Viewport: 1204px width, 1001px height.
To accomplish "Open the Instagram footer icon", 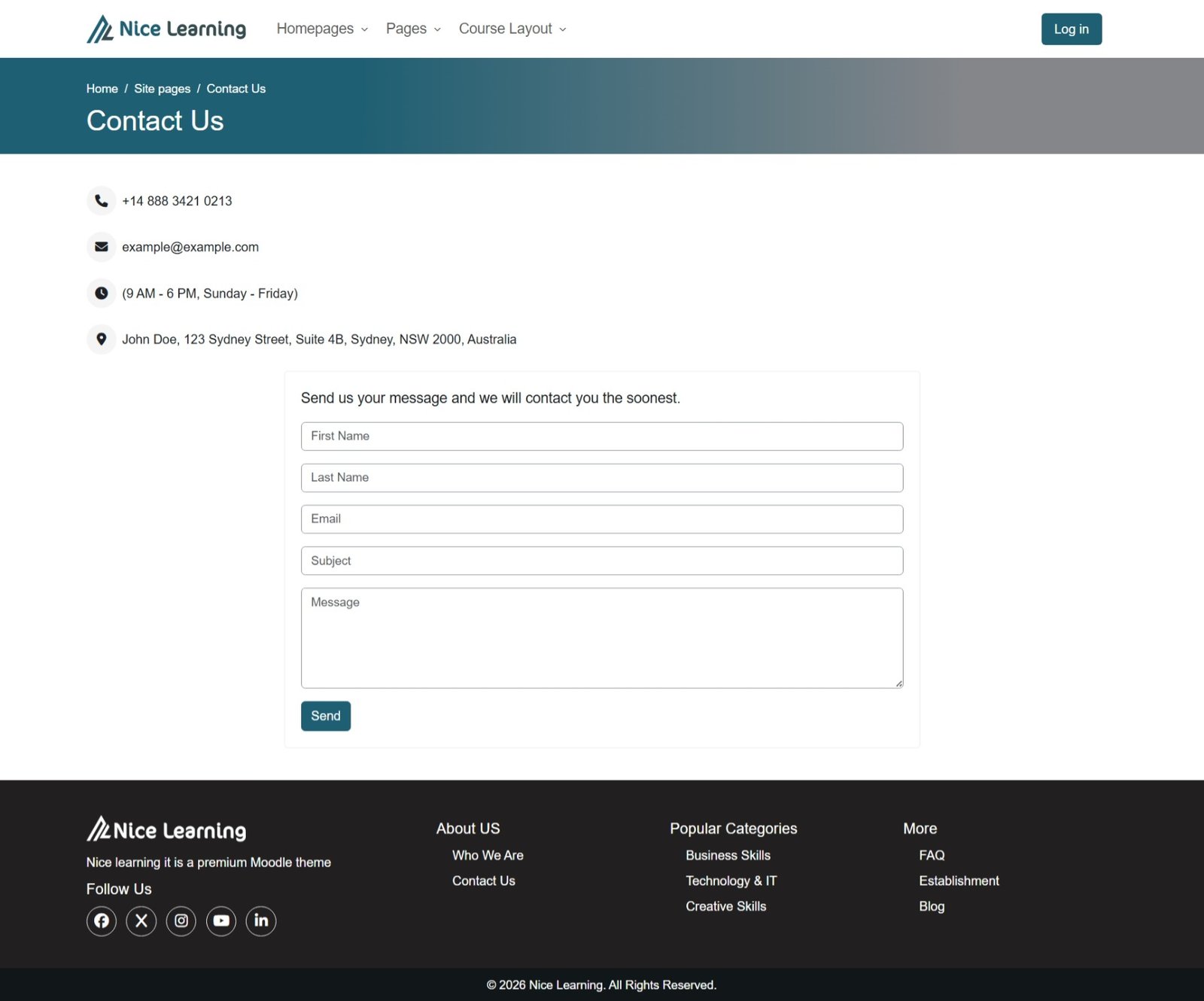I will pyautogui.click(x=181, y=920).
